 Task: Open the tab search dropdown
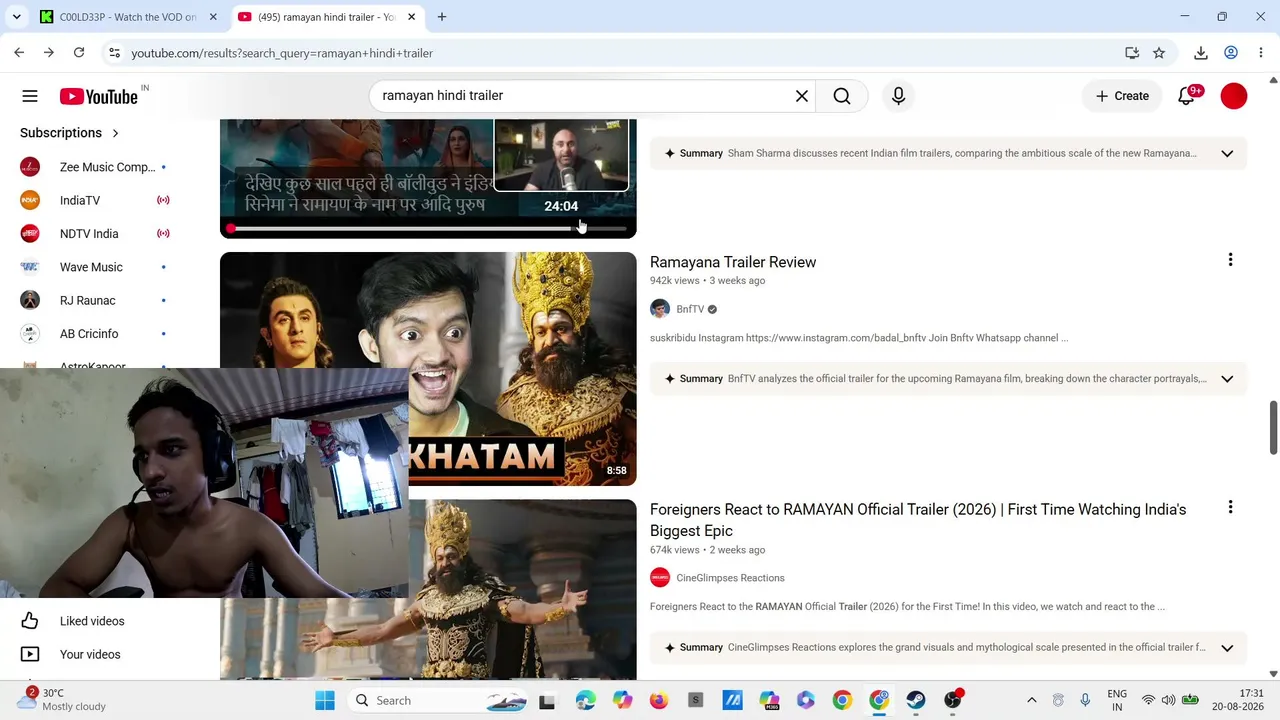(x=16, y=17)
